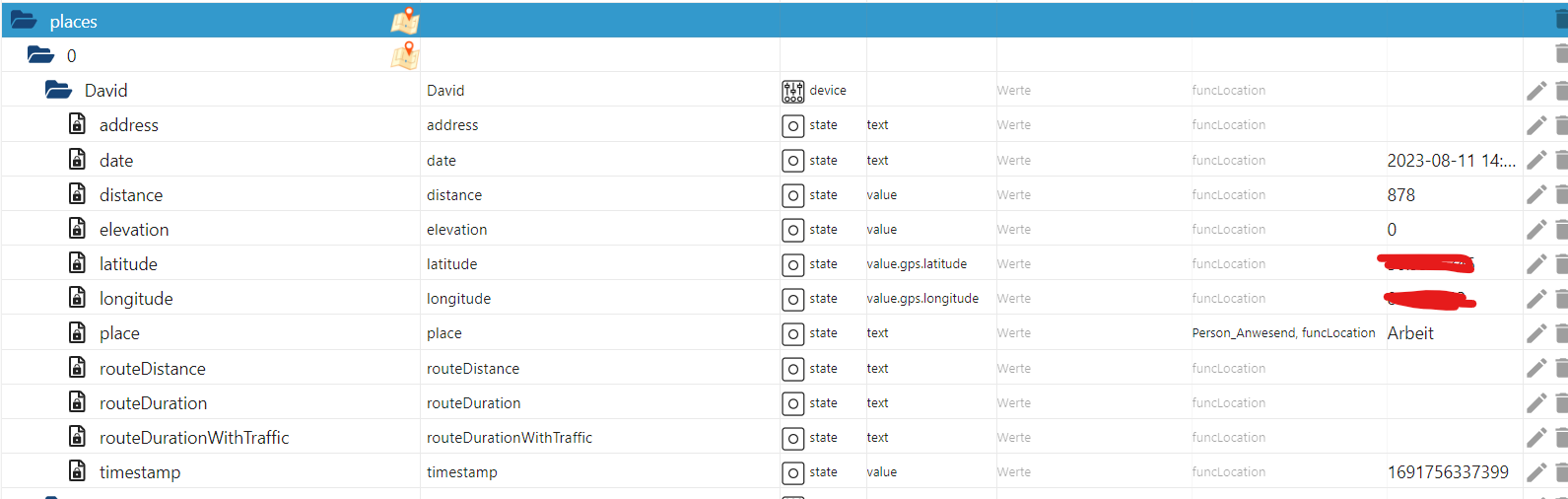The height and width of the screenshot is (499, 1568).
Task: Click the map icon on places row
Action: click(405, 21)
